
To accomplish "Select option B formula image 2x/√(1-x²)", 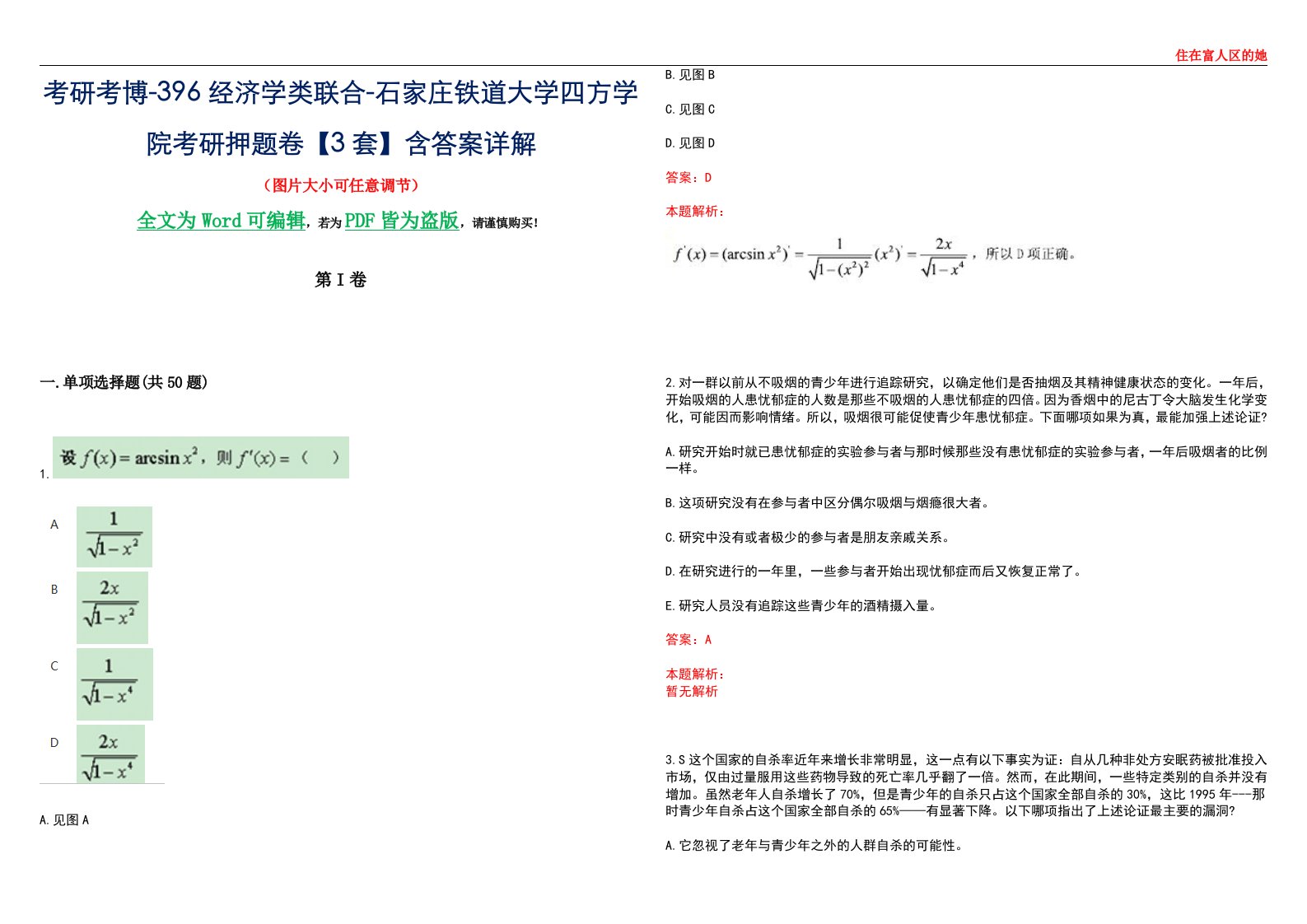I will coord(112,608).
